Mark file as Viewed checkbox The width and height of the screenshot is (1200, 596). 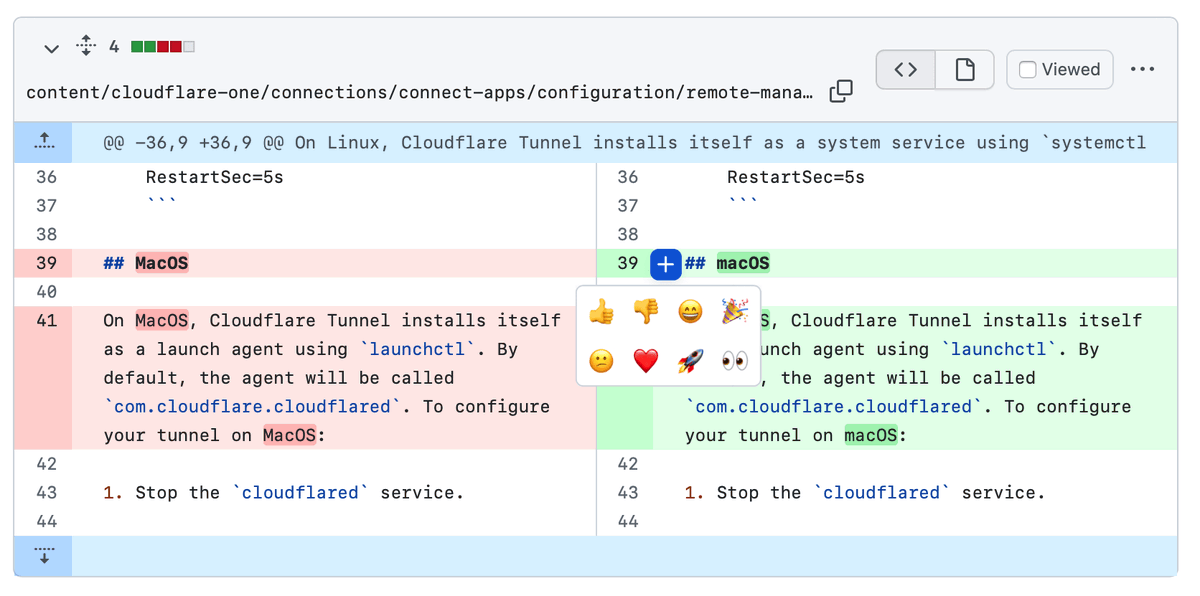pos(1027,70)
